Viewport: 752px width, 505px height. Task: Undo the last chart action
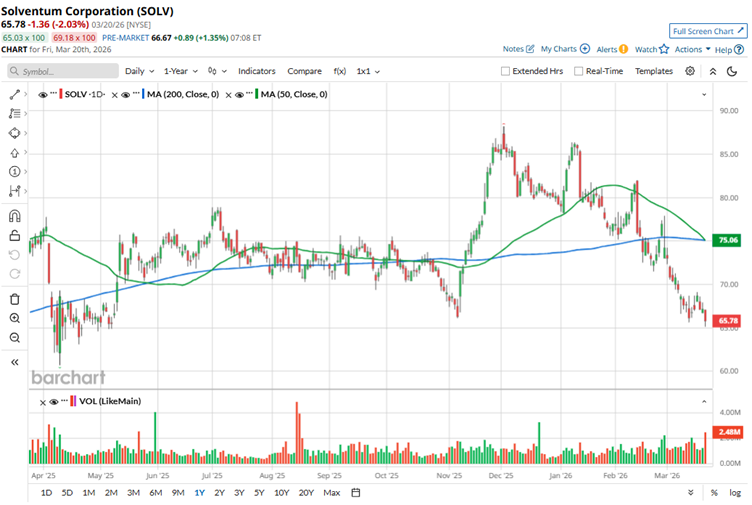[14, 255]
